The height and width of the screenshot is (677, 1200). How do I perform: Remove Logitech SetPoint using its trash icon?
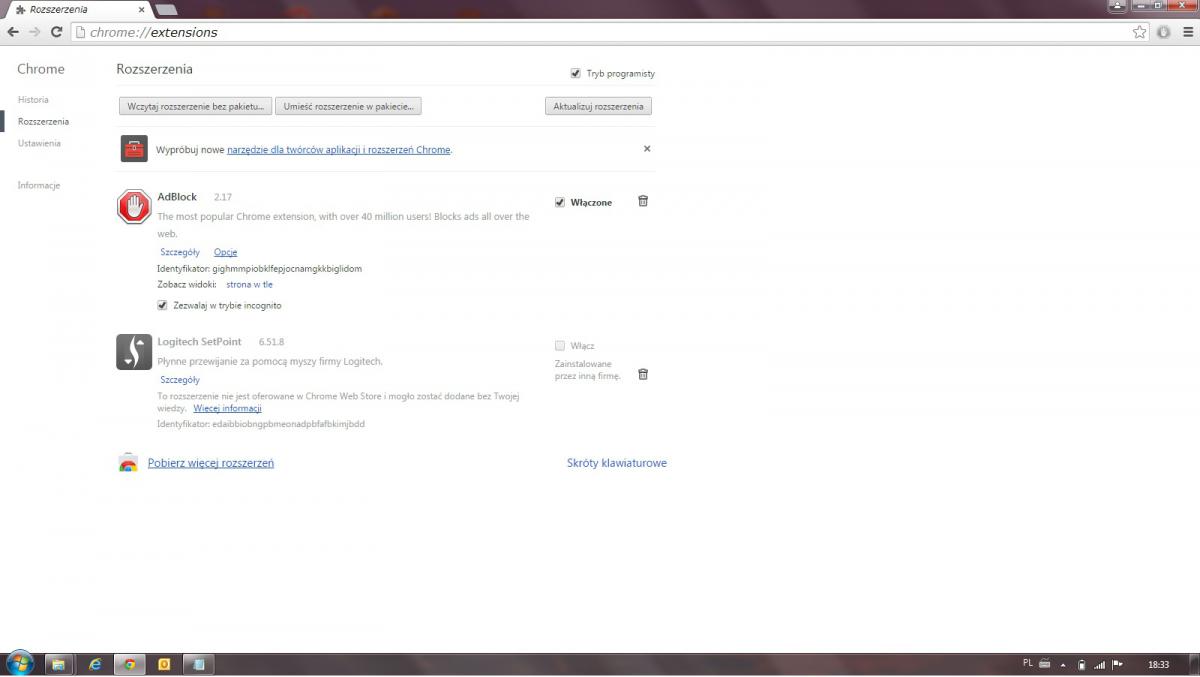pyautogui.click(x=643, y=374)
